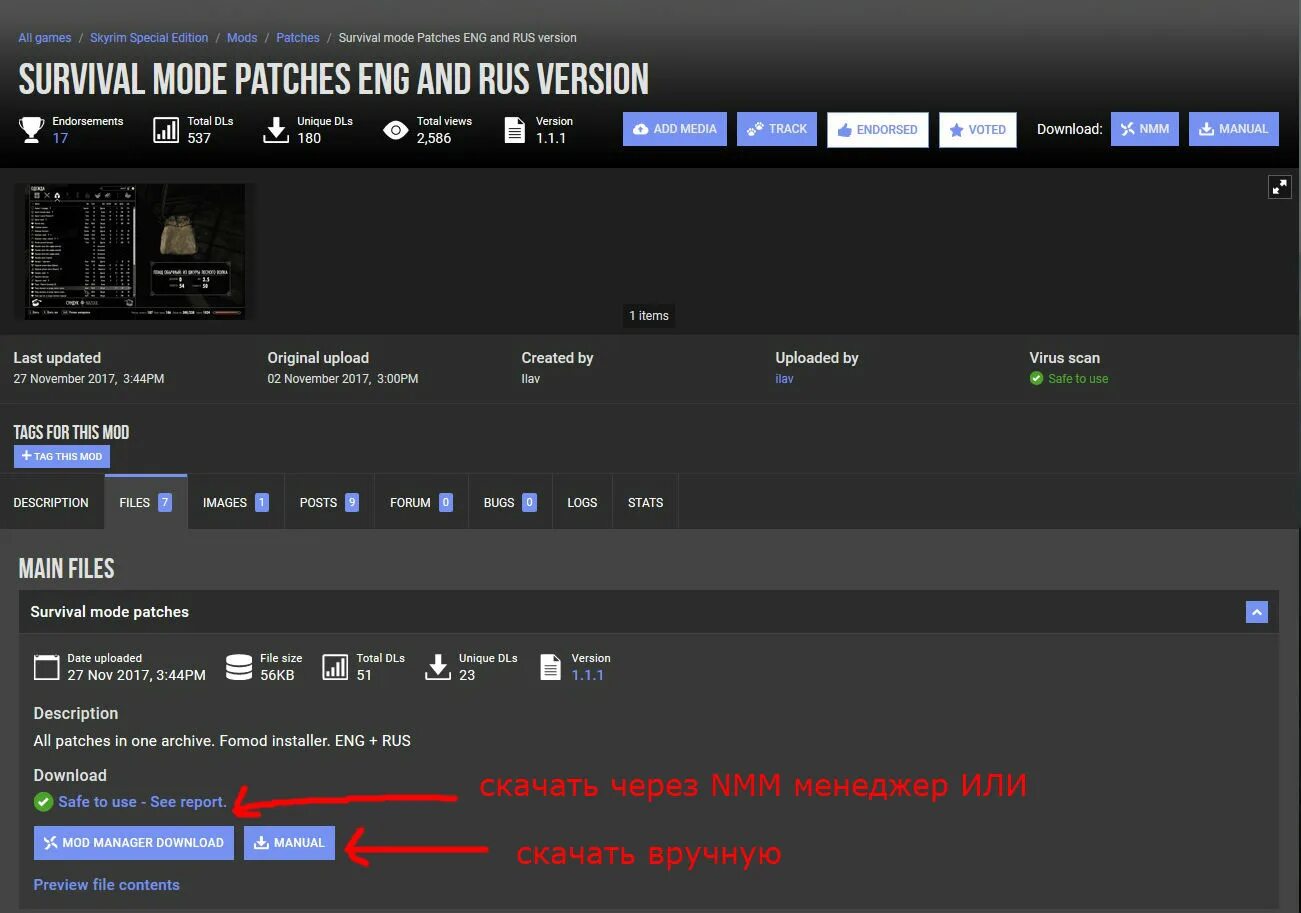Click 'Survival mode patches' file title

click(110, 612)
